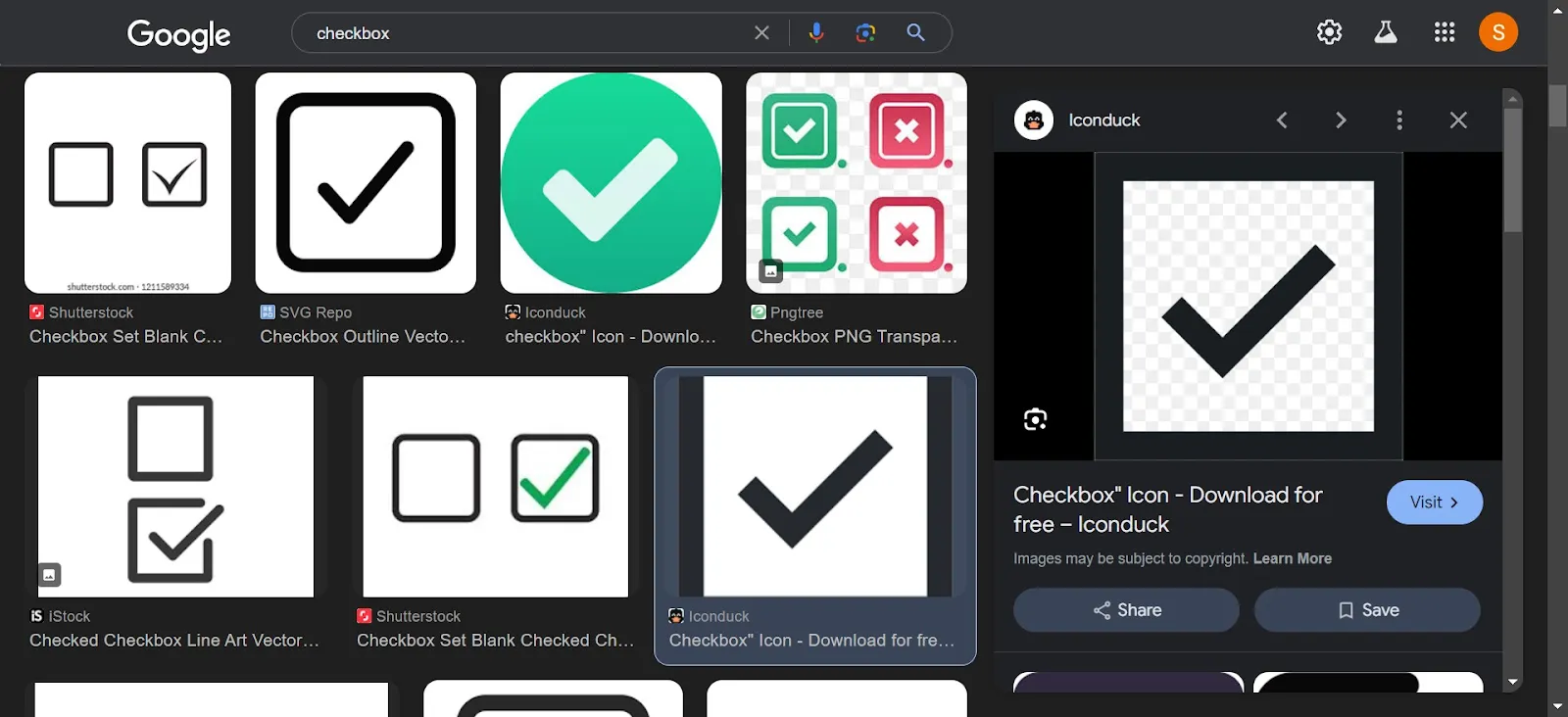Click 'Checkbox Set Blank Checked Ch...' title
The image size is (1568, 717).
click(495, 640)
